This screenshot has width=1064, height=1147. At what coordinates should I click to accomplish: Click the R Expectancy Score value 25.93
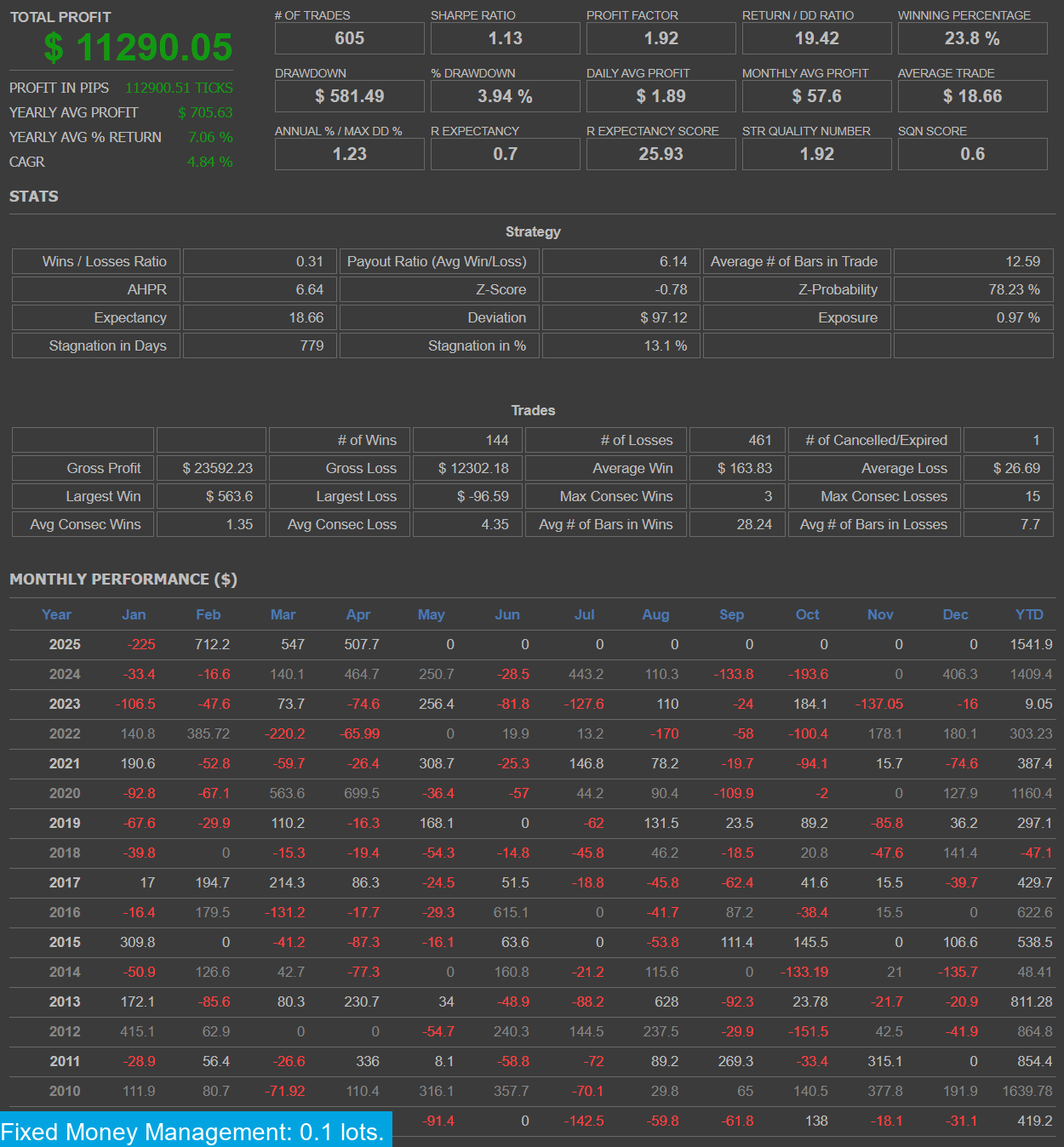(x=661, y=154)
